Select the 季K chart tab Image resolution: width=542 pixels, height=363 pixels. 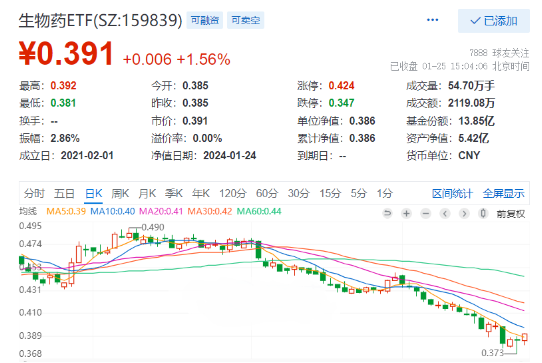point(174,193)
